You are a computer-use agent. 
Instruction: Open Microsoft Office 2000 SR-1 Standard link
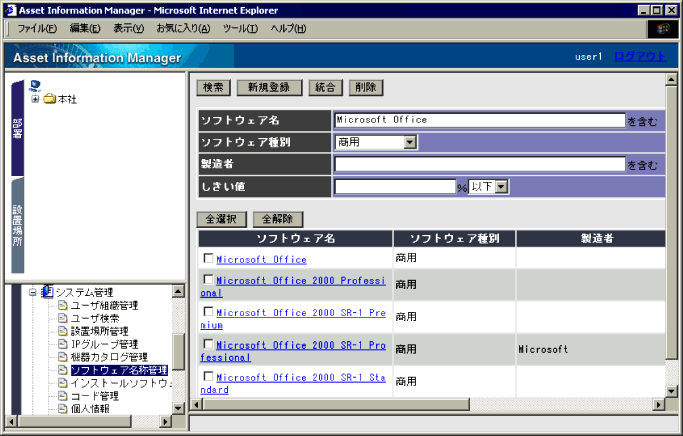293,383
